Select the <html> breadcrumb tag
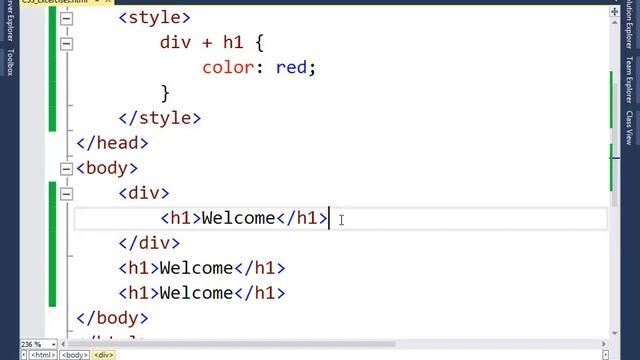 43,355
